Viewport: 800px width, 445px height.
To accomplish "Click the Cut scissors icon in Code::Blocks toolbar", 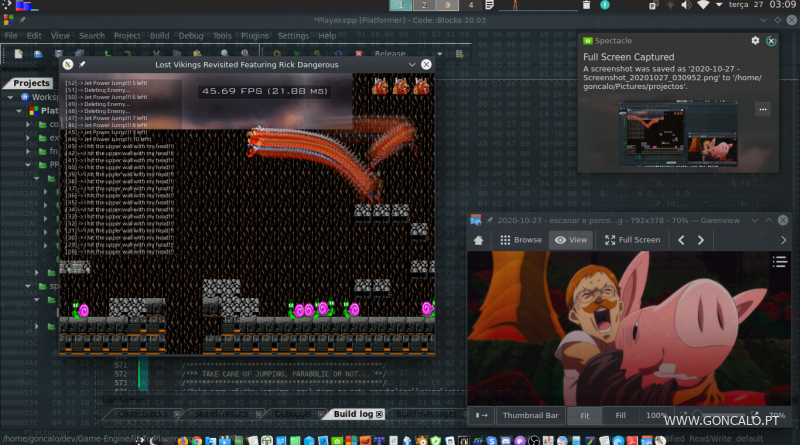I will point(156,54).
